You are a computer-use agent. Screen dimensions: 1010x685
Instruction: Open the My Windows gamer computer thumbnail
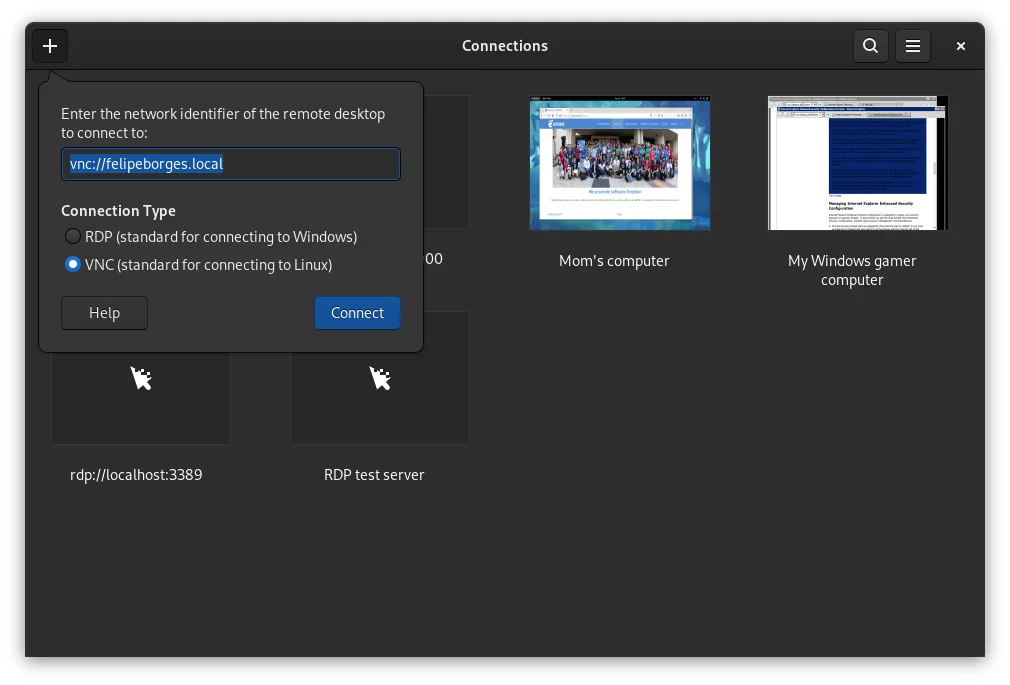(x=857, y=163)
